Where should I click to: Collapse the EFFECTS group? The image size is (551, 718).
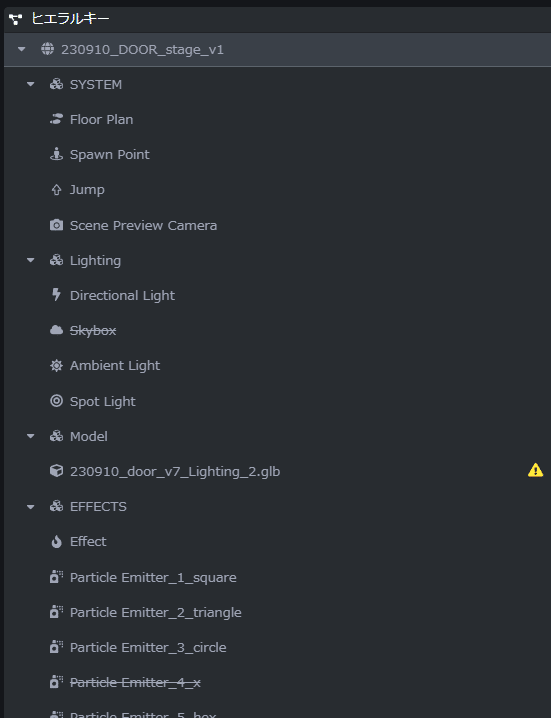click(30, 506)
